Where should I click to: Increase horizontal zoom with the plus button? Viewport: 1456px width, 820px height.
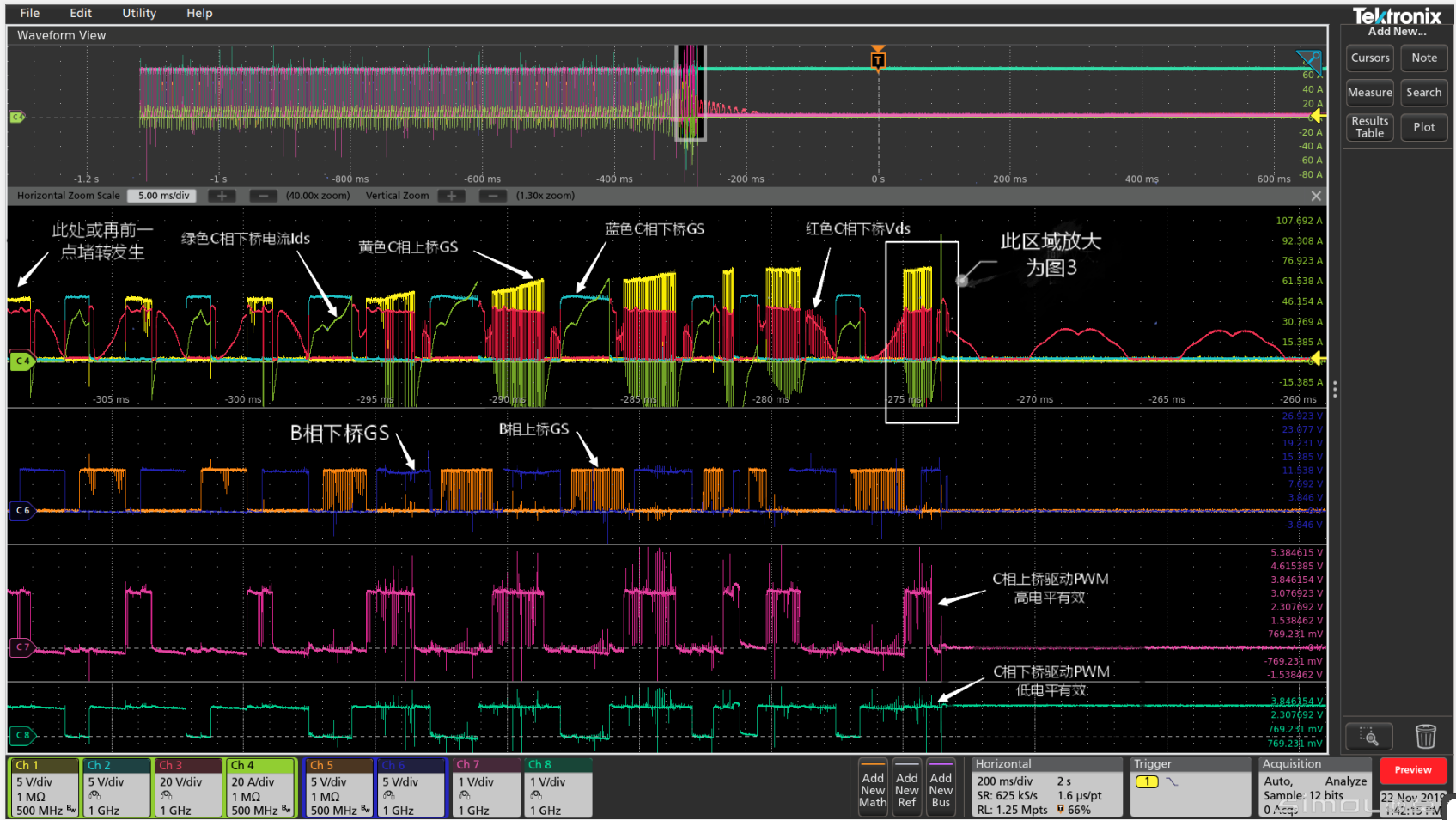pyautogui.click(x=222, y=196)
